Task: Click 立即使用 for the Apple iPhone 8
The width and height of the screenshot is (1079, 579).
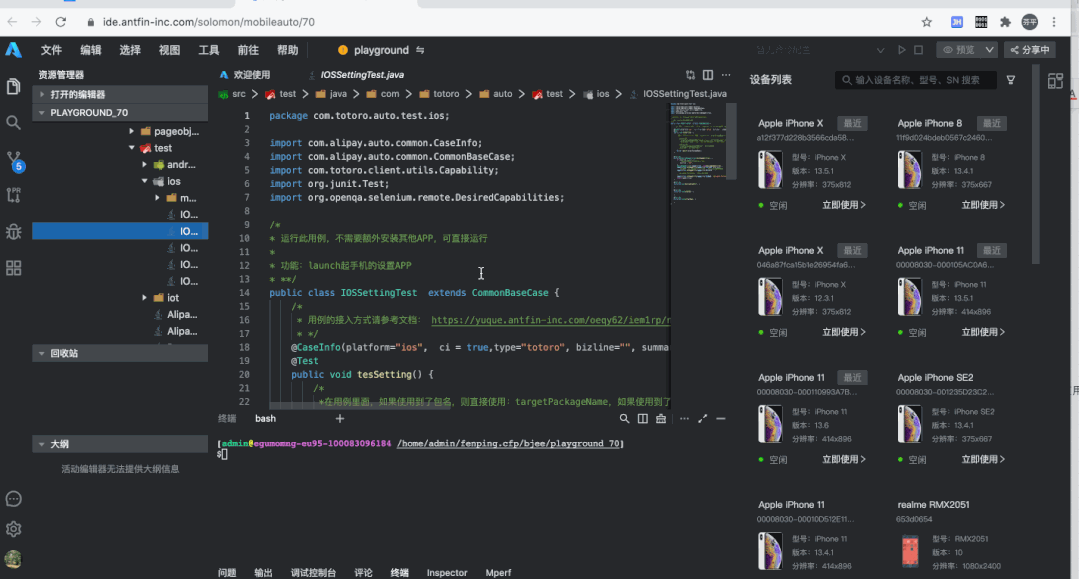Action: [x=983, y=205]
